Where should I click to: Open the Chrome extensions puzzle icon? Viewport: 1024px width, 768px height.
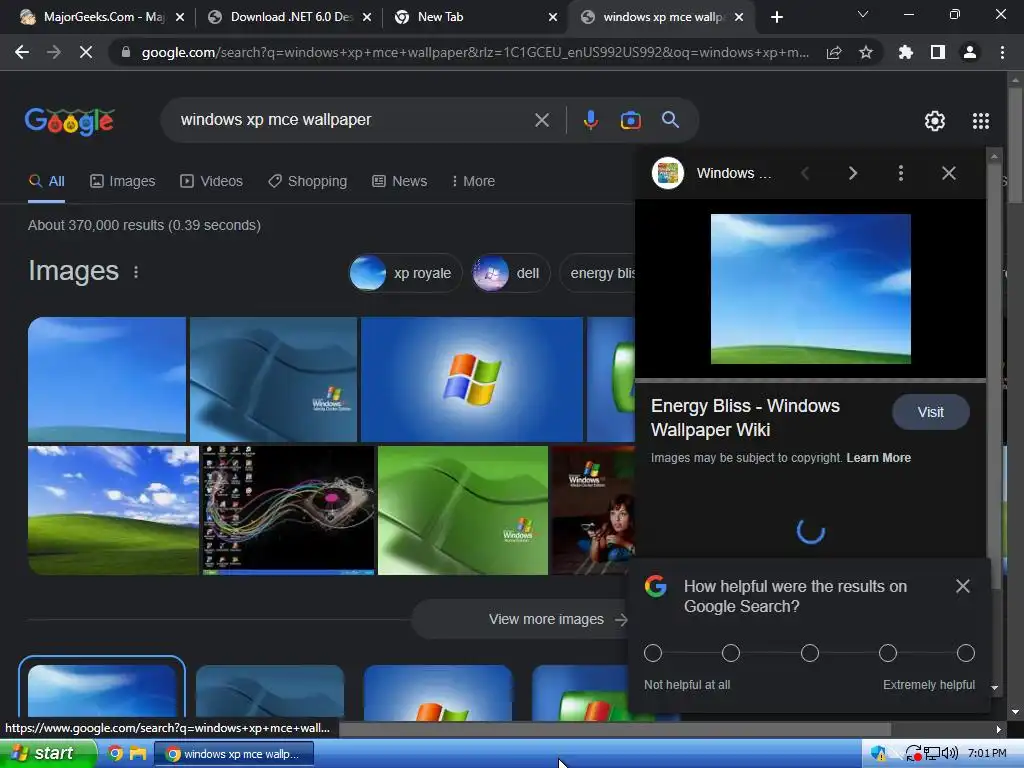click(906, 52)
